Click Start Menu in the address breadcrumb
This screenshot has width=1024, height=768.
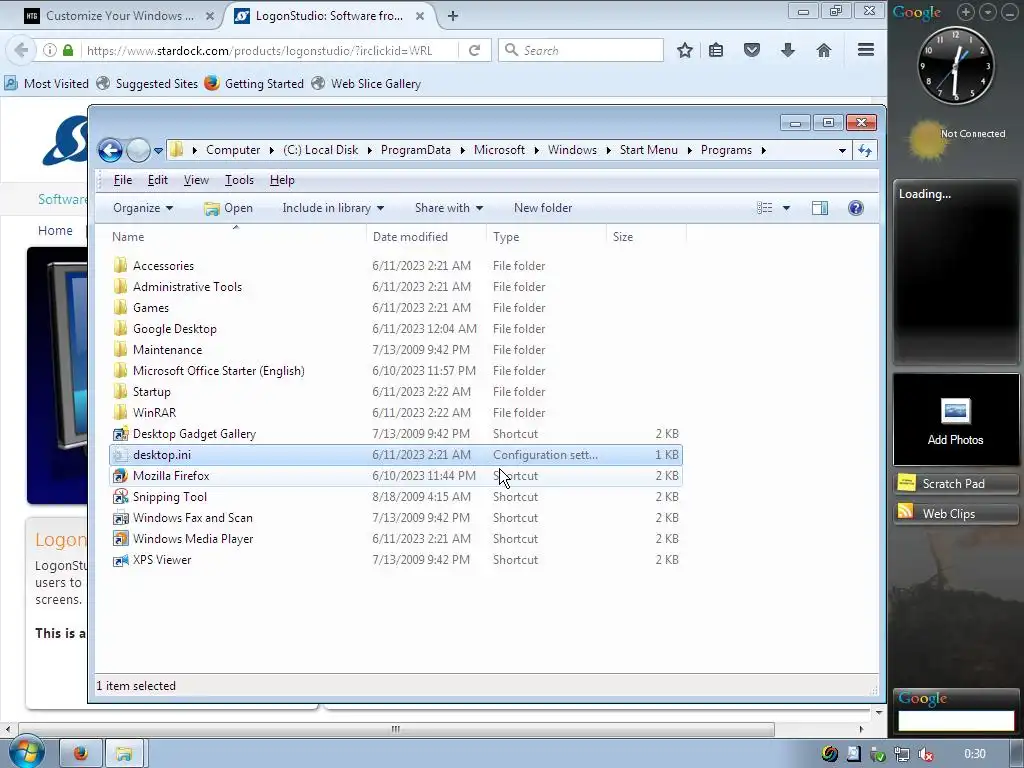coord(648,150)
